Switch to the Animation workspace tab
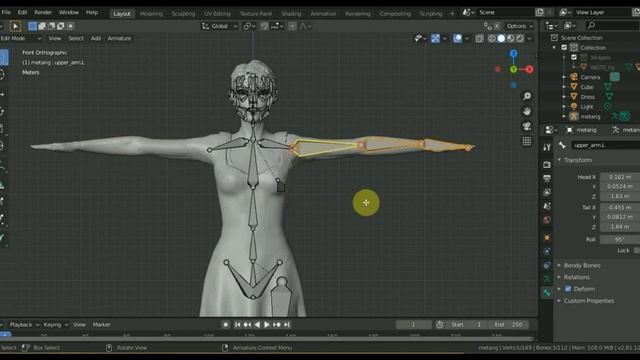The width and height of the screenshot is (640, 360). coord(323,14)
